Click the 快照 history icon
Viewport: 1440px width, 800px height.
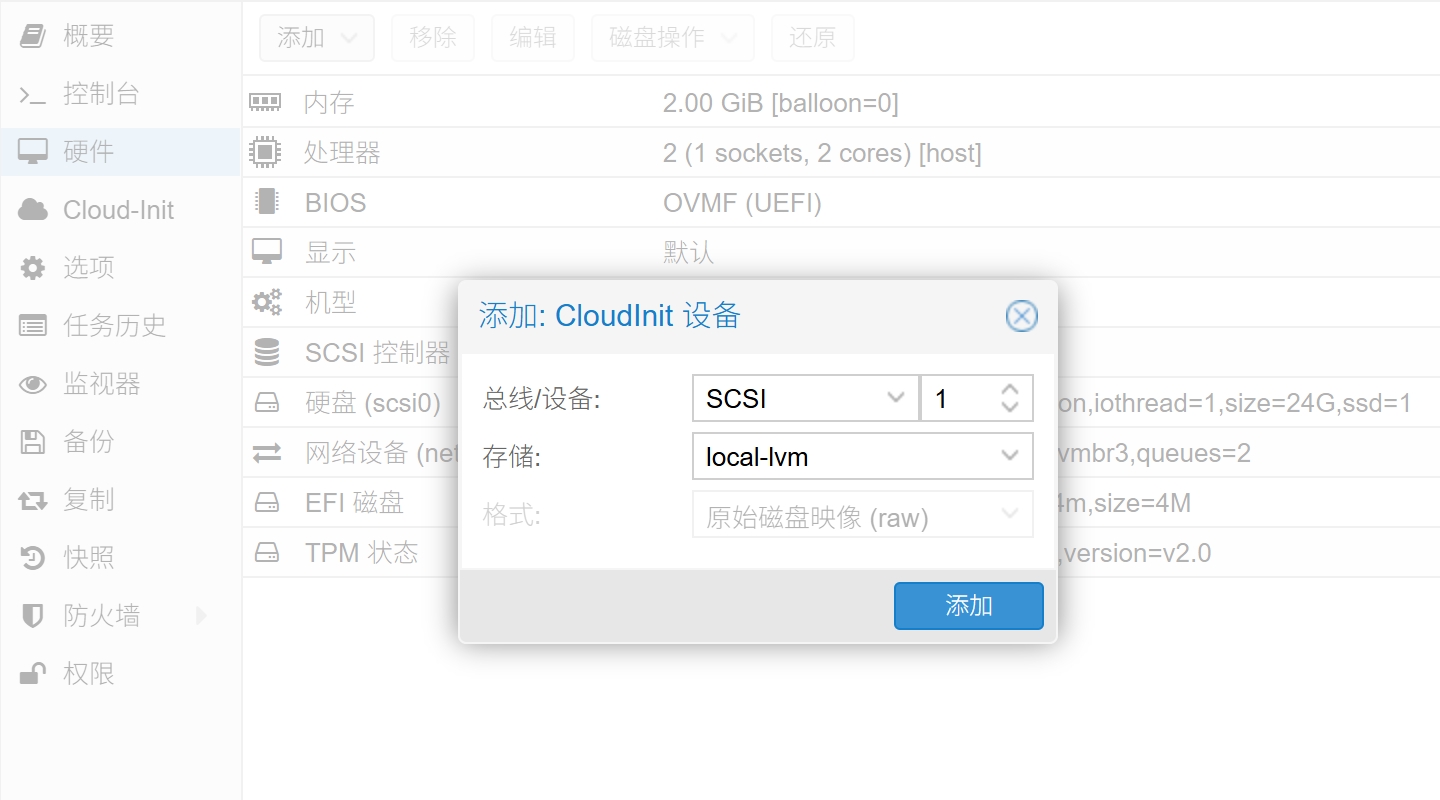pyautogui.click(x=33, y=558)
